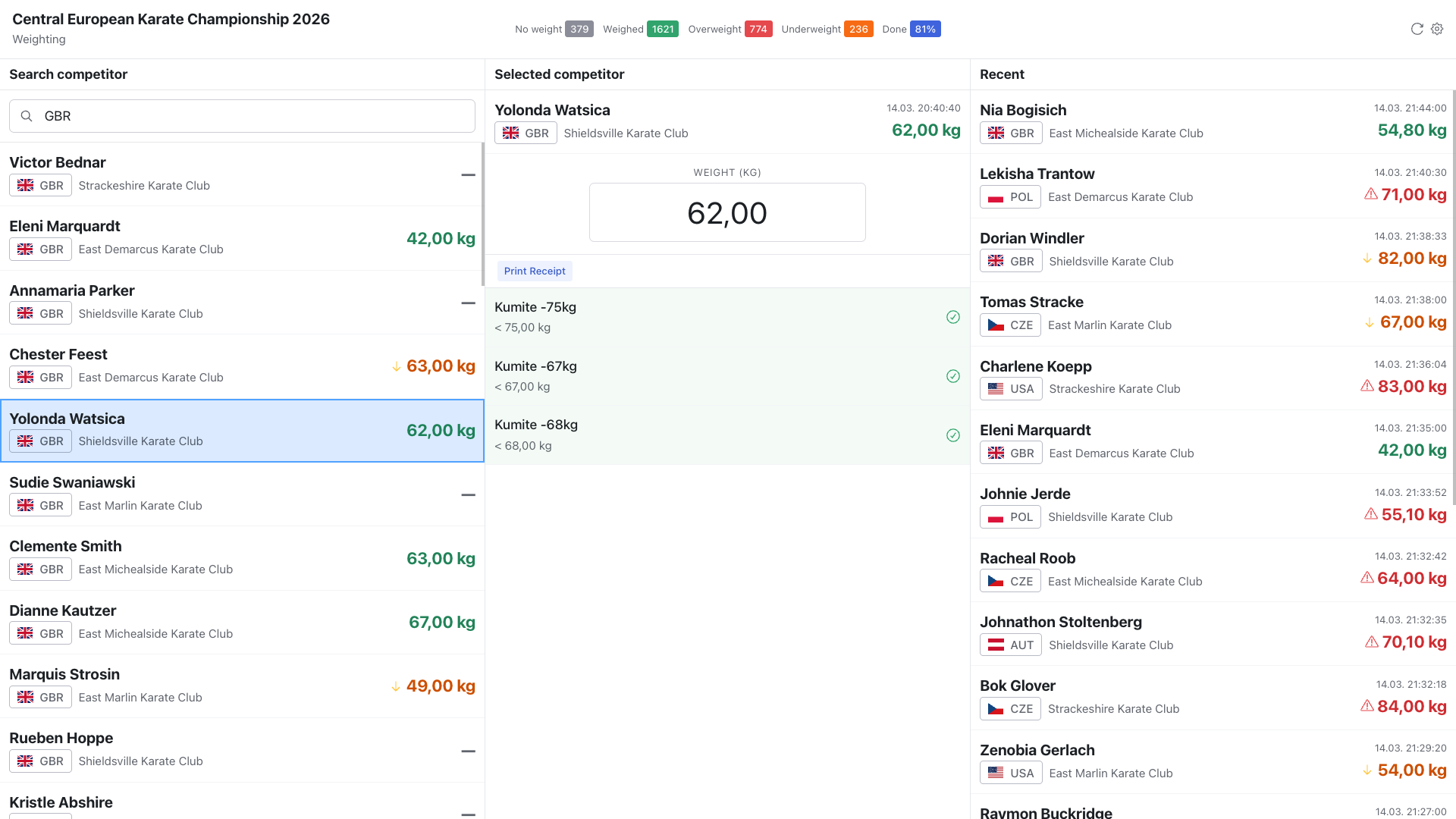The width and height of the screenshot is (1456, 819).
Task: Click the warning icon next to Bok Glover's weight
Action: [1367, 706]
